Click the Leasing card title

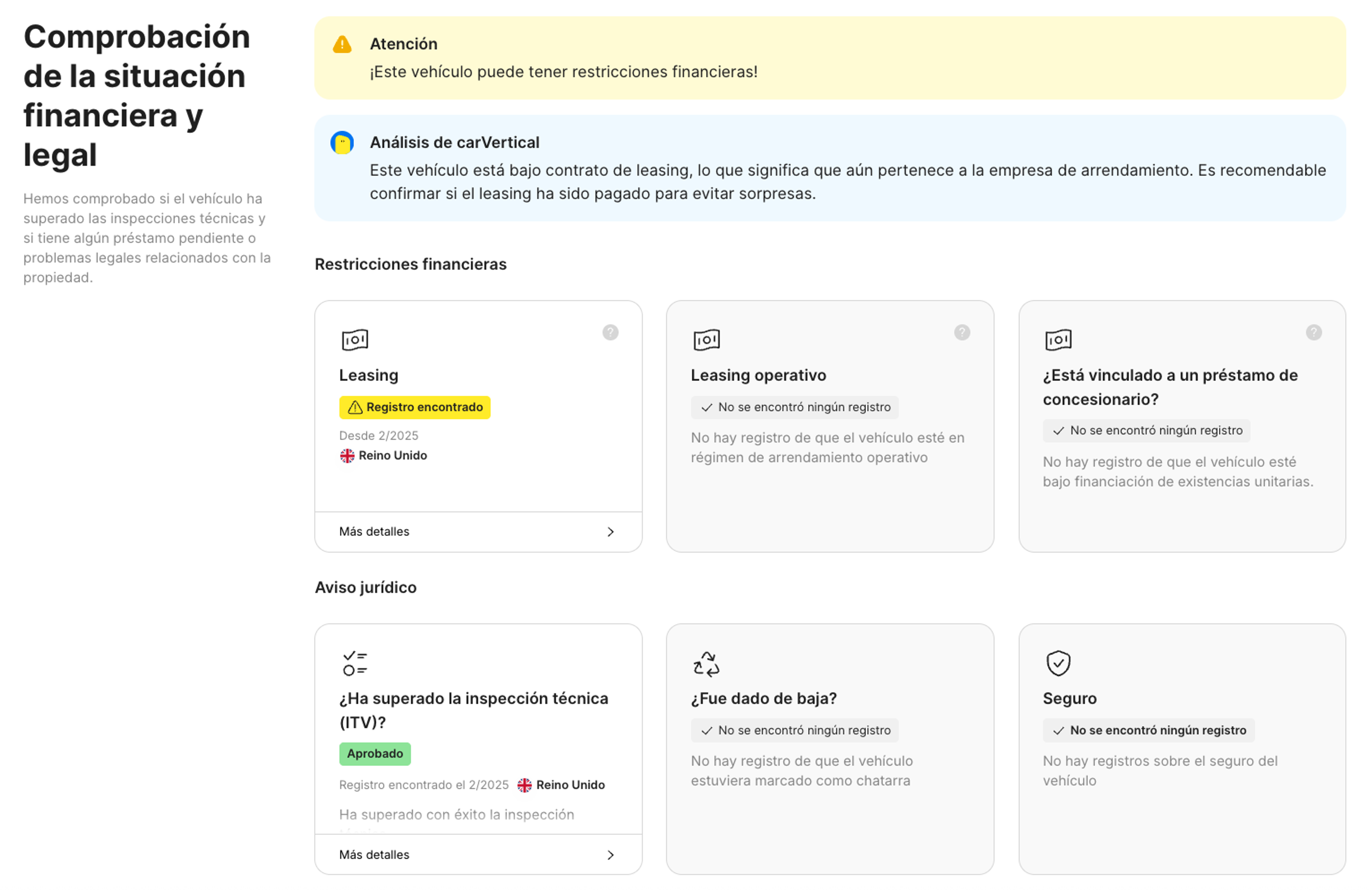369,376
